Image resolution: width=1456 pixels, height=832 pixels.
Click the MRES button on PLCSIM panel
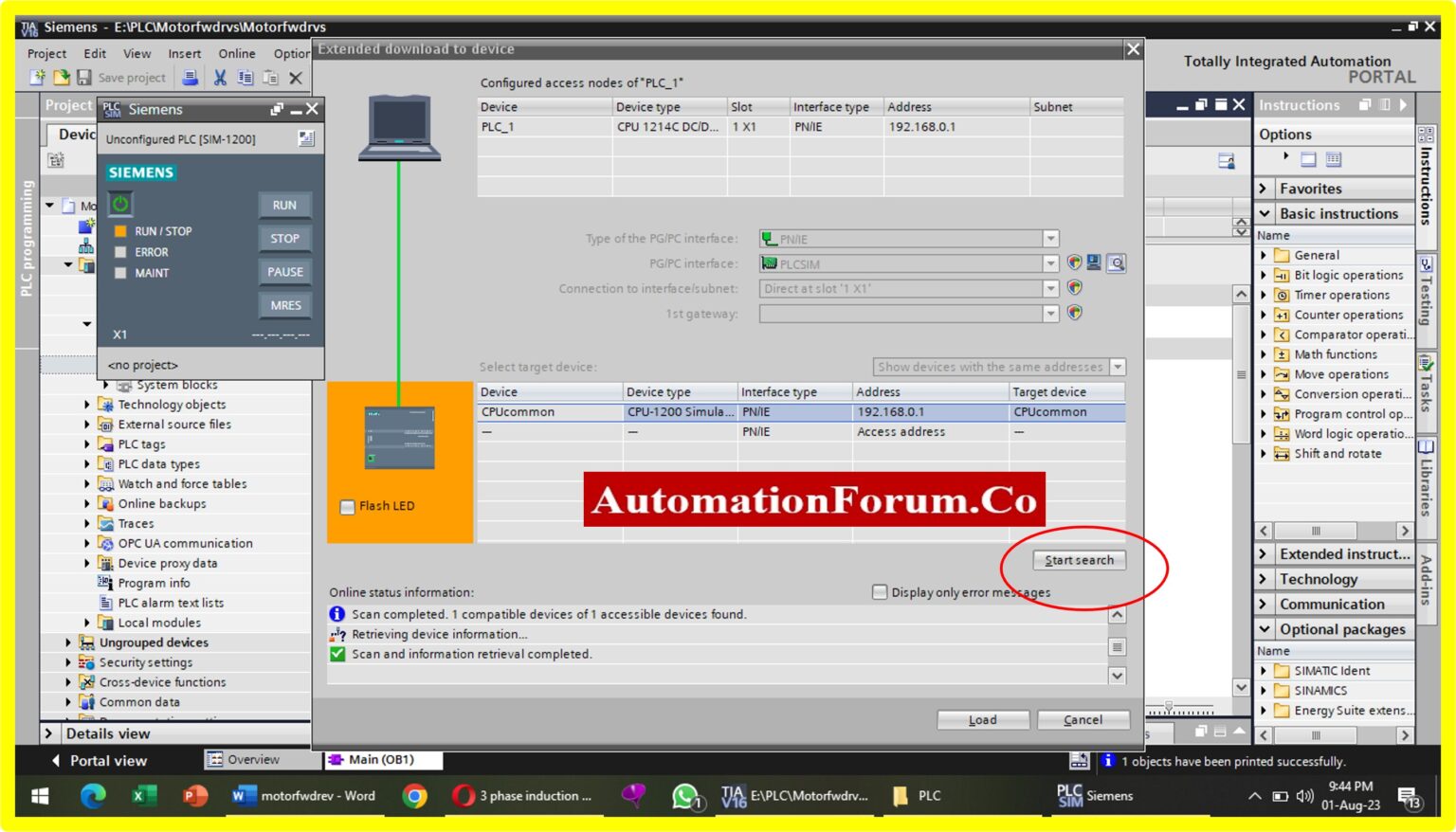(285, 304)
